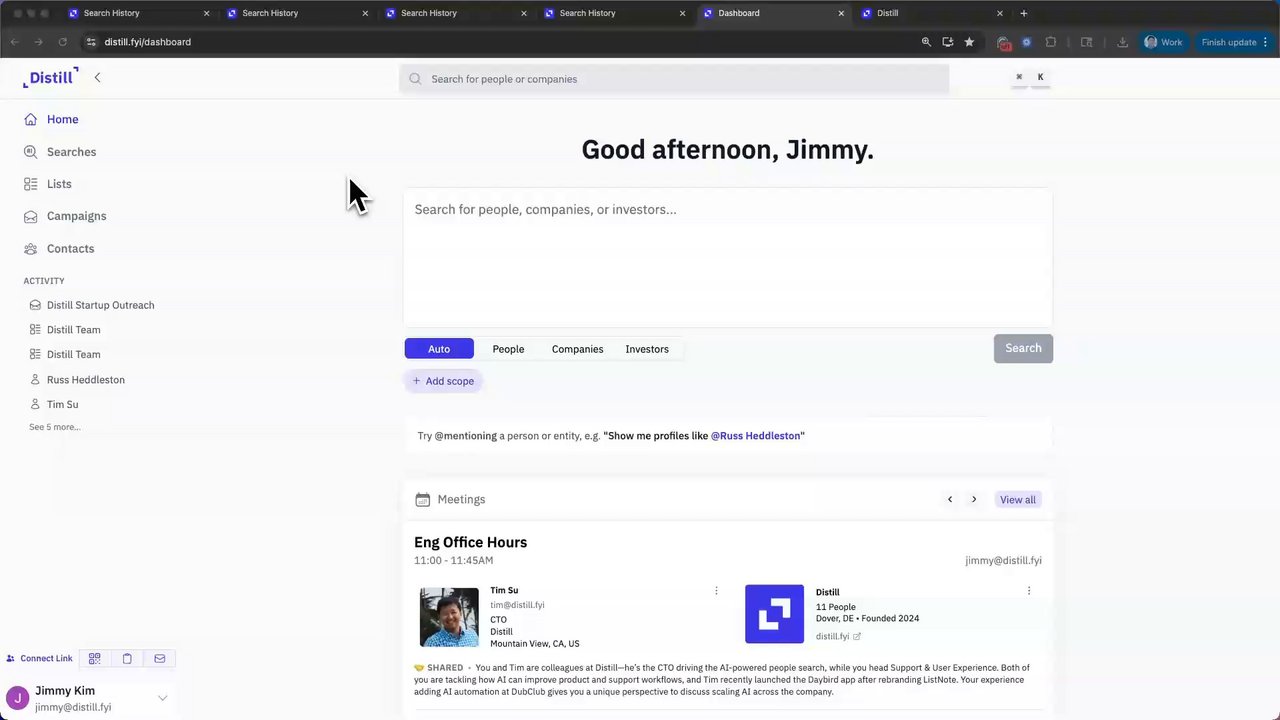Open the Jimmy Kim account dropdown
The height and width of the screenshot is (720, 1280).
tap(162, 698)
